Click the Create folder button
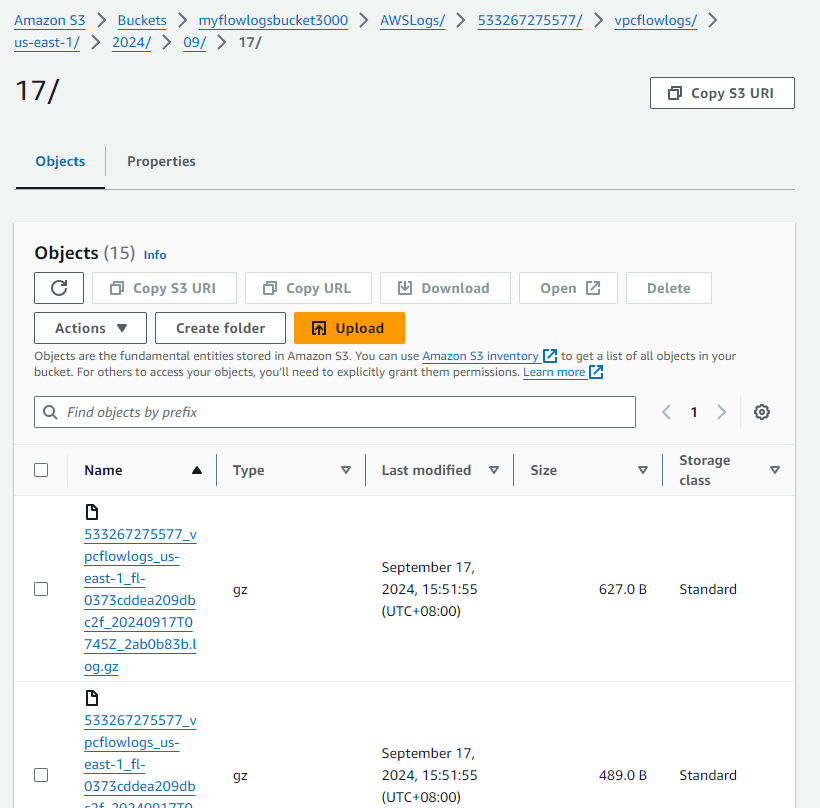Screen dimensions: 820x808 (x=220, y=328)
